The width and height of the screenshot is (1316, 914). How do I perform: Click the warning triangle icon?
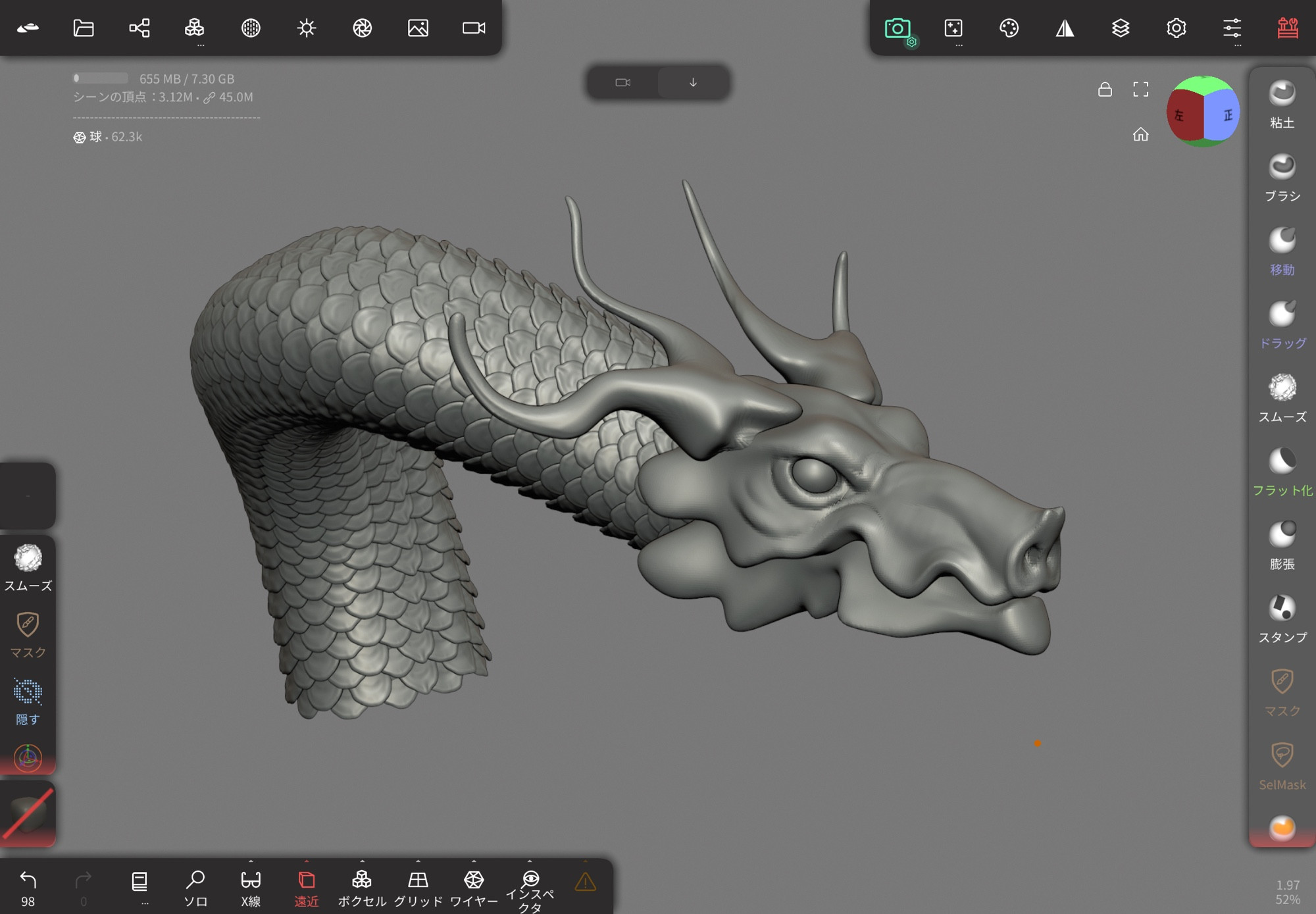(x=586, y=882)
